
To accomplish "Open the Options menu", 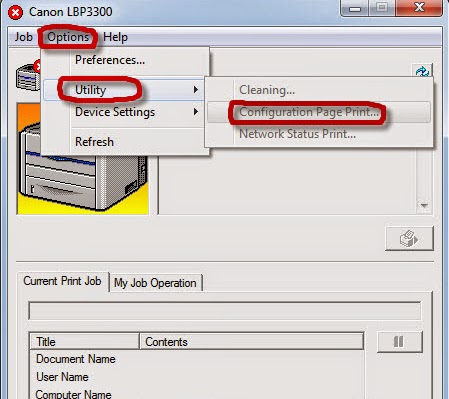I will [68, 37].
